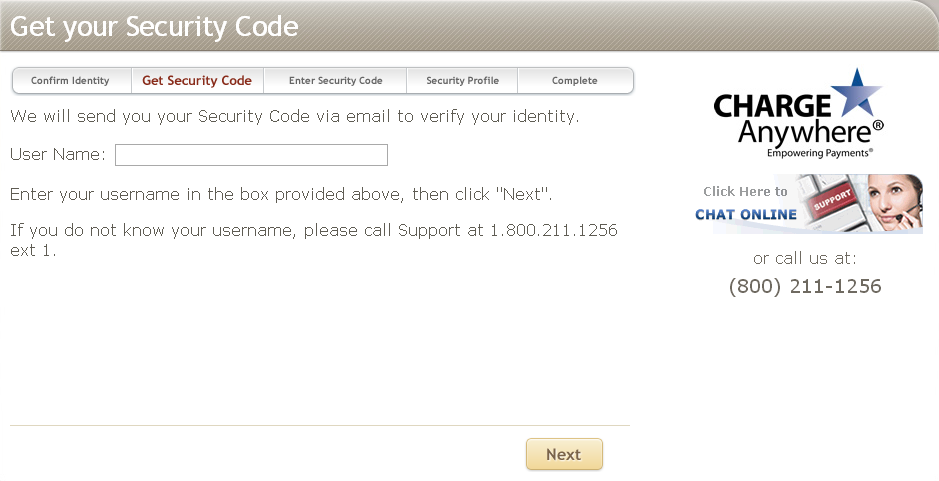Click the "or call us at:" text

tap(805, 259)
